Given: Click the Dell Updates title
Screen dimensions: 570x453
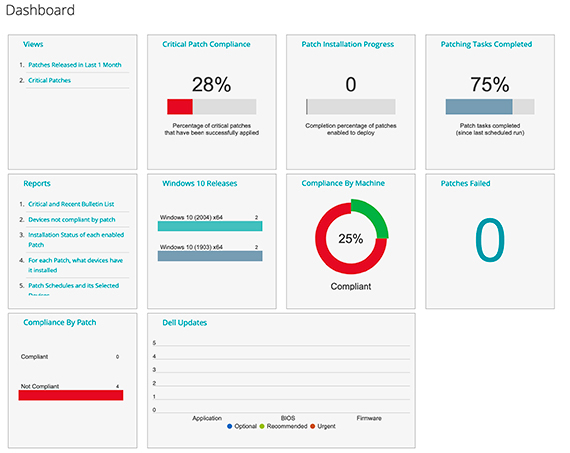Looking at the screenshot, I should click(x=184, y=322).
